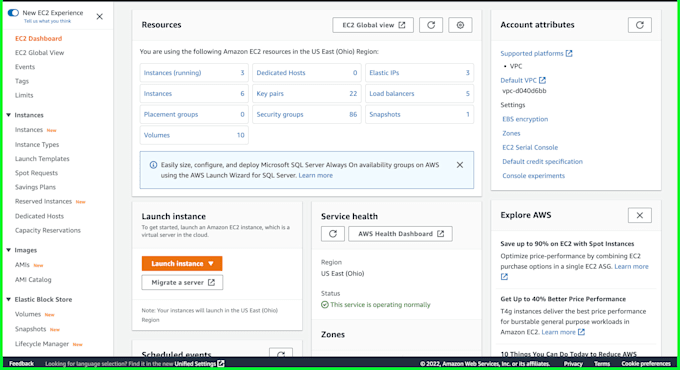The image size is (680, 370).
Task: Open AMIs in sidebar
Action: 22,265
